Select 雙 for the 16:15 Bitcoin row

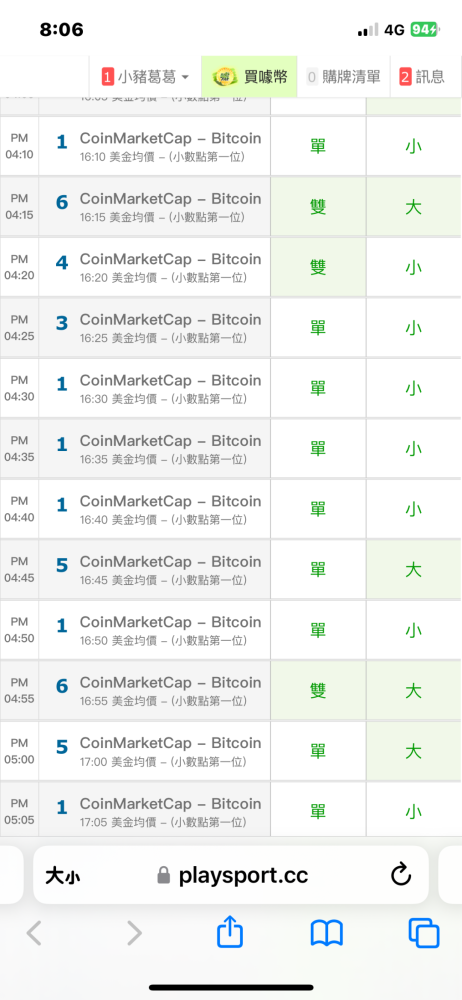[318, 207]
